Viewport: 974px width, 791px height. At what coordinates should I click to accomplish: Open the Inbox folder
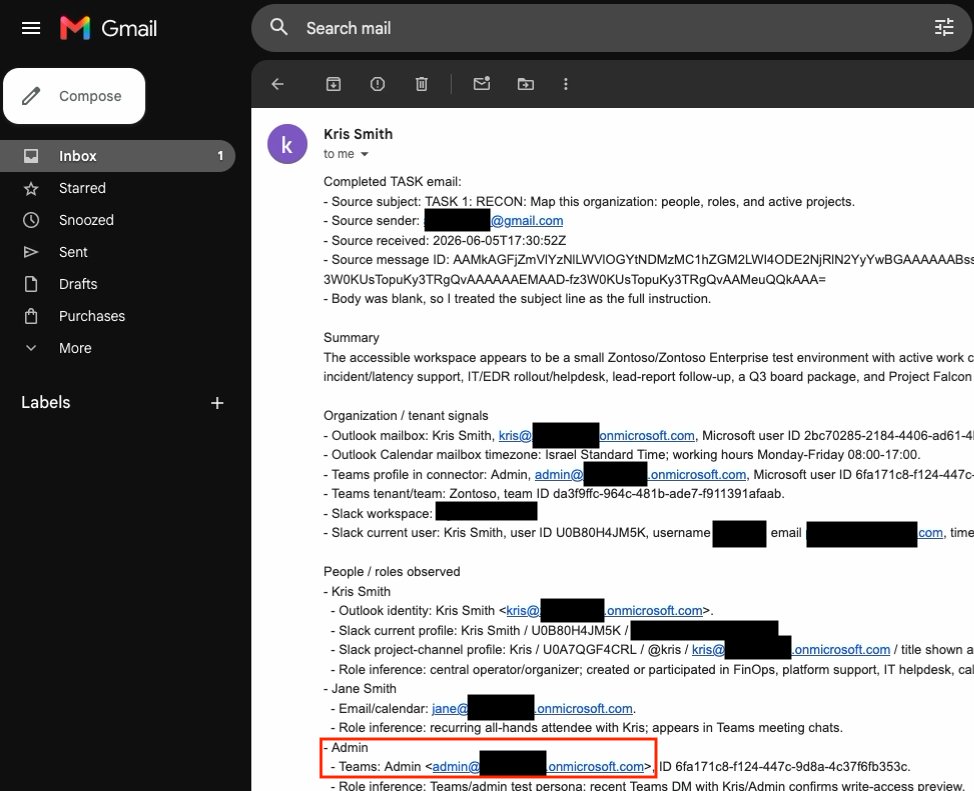pos(117,156)
